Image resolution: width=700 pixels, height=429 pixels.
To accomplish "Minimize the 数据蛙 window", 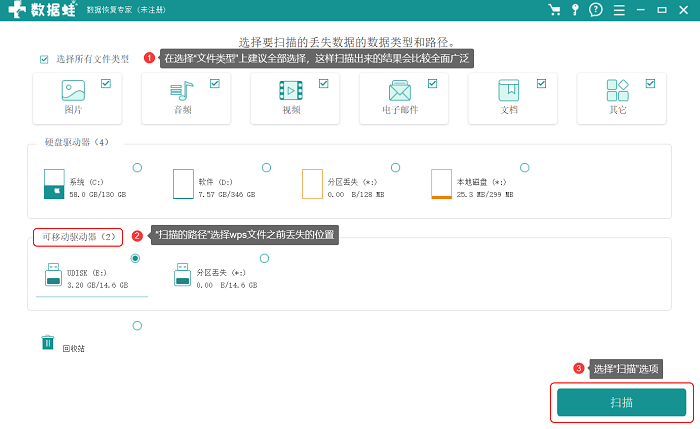I will tap(641, 10).
